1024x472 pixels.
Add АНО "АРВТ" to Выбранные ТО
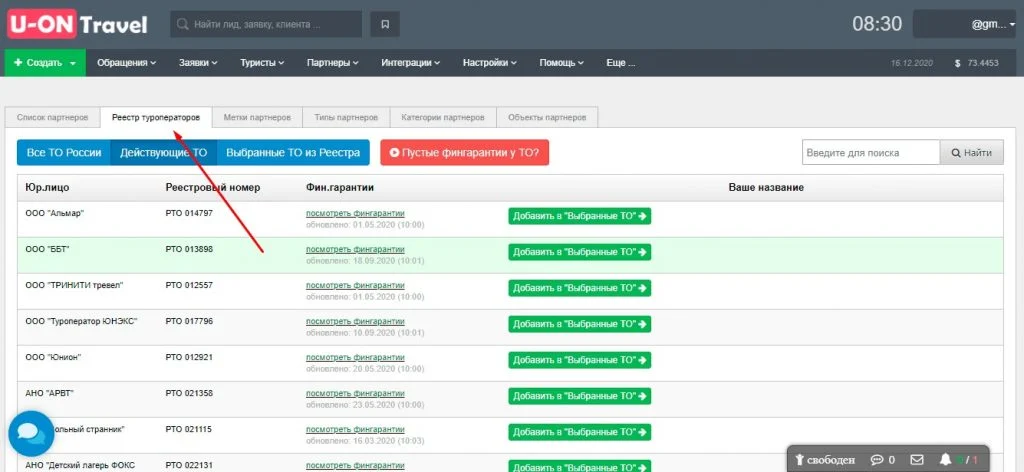(580, 396)
